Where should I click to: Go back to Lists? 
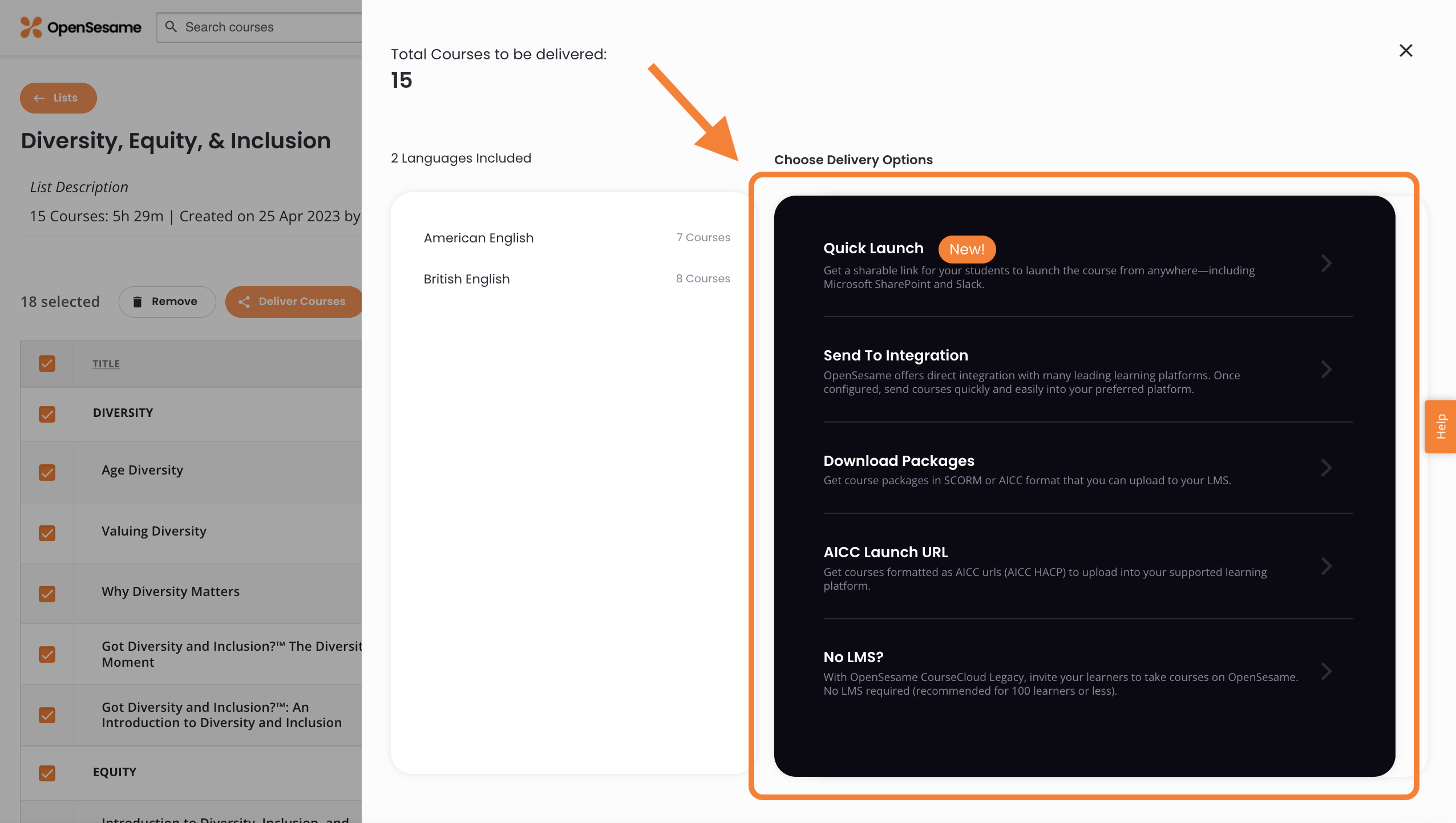coord(58,98)
